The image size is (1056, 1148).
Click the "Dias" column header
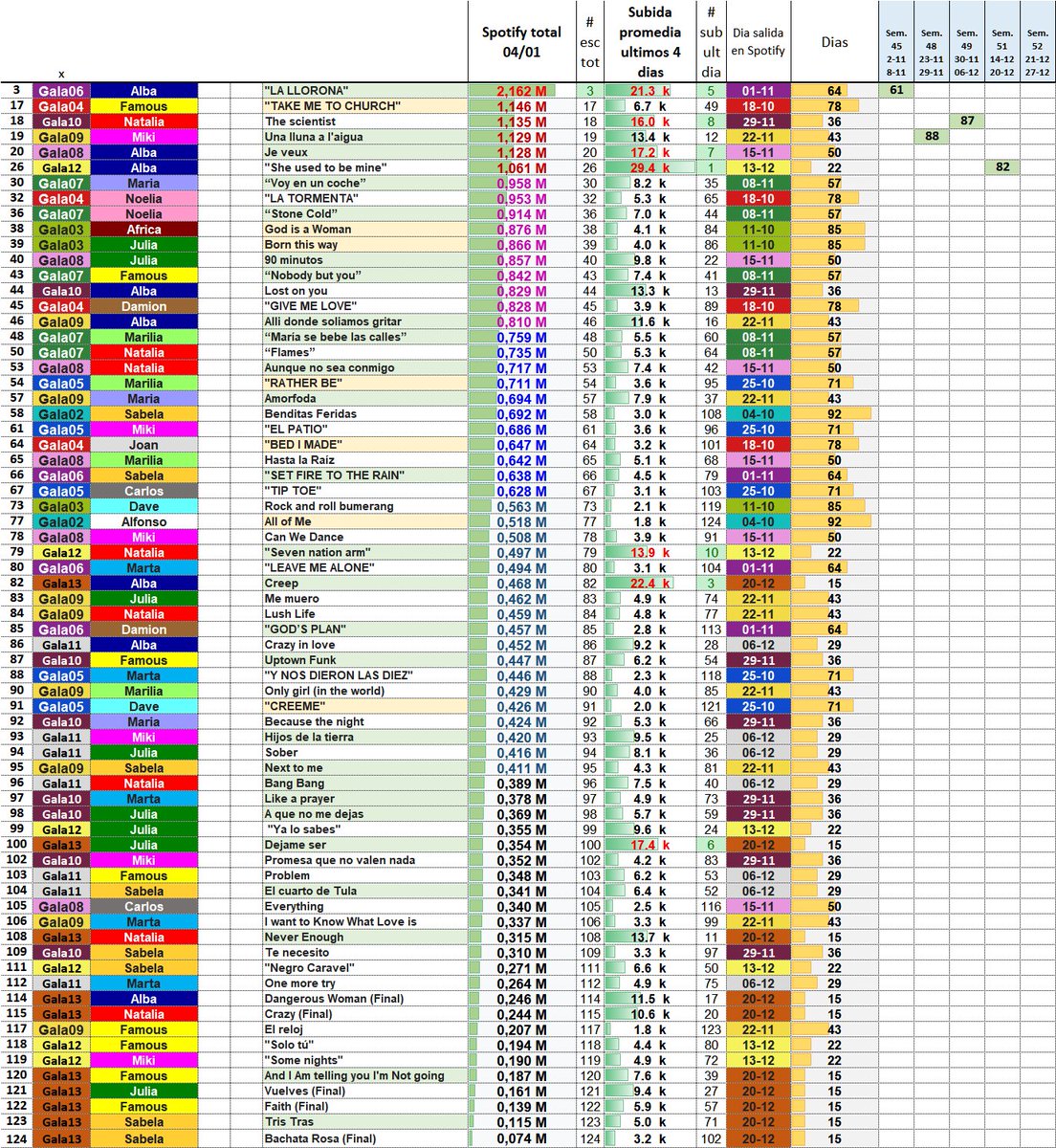[x=834, y=42]
